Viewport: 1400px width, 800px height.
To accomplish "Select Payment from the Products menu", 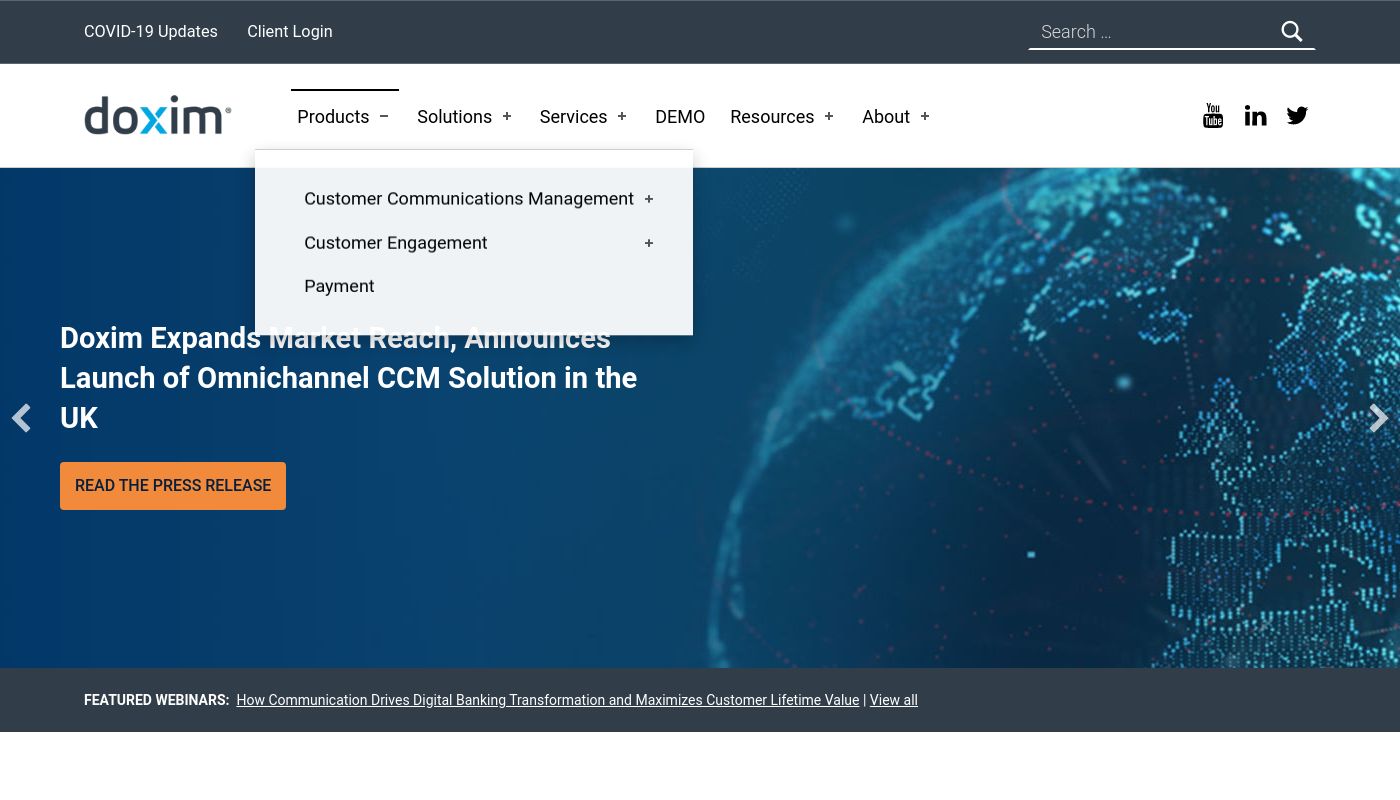I will coord(339,286).
